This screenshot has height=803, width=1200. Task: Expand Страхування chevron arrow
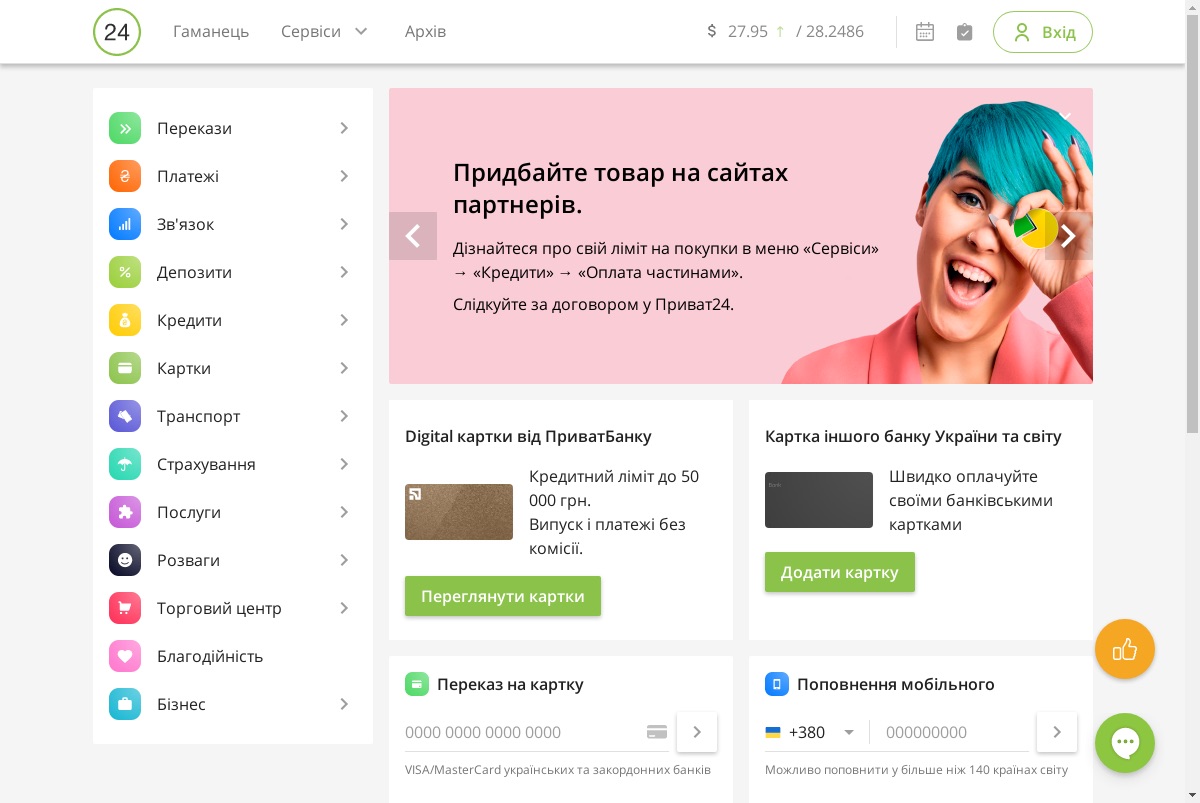pos(344,464)
